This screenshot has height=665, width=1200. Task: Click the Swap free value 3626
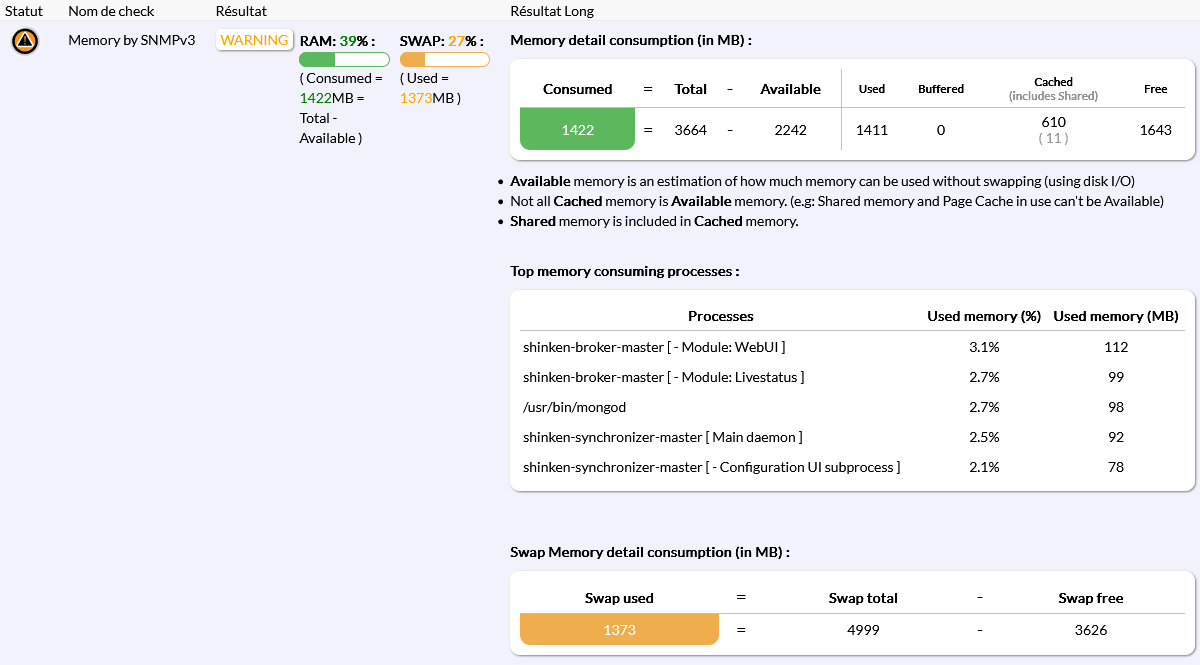pyautogui.click(x=1090, y=630)
